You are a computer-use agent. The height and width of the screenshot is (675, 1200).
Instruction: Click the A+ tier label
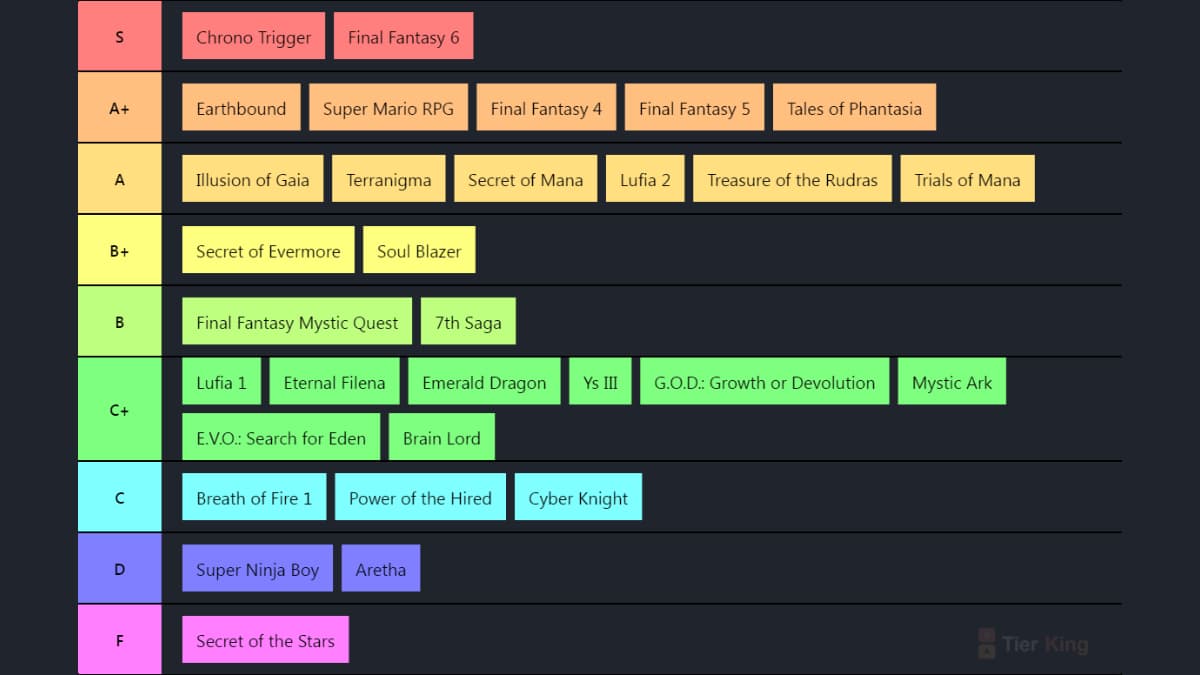[120, 107]
